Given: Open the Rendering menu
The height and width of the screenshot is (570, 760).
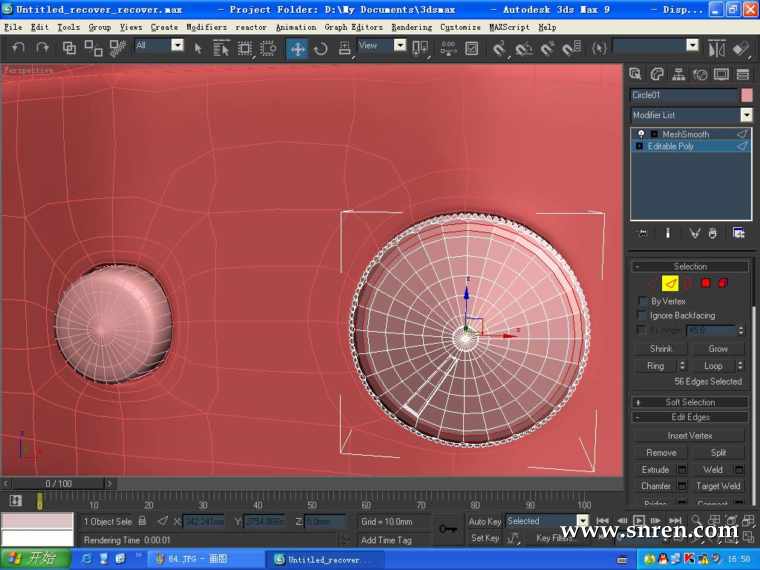Looking at the screenshot, I should point(411,27).
